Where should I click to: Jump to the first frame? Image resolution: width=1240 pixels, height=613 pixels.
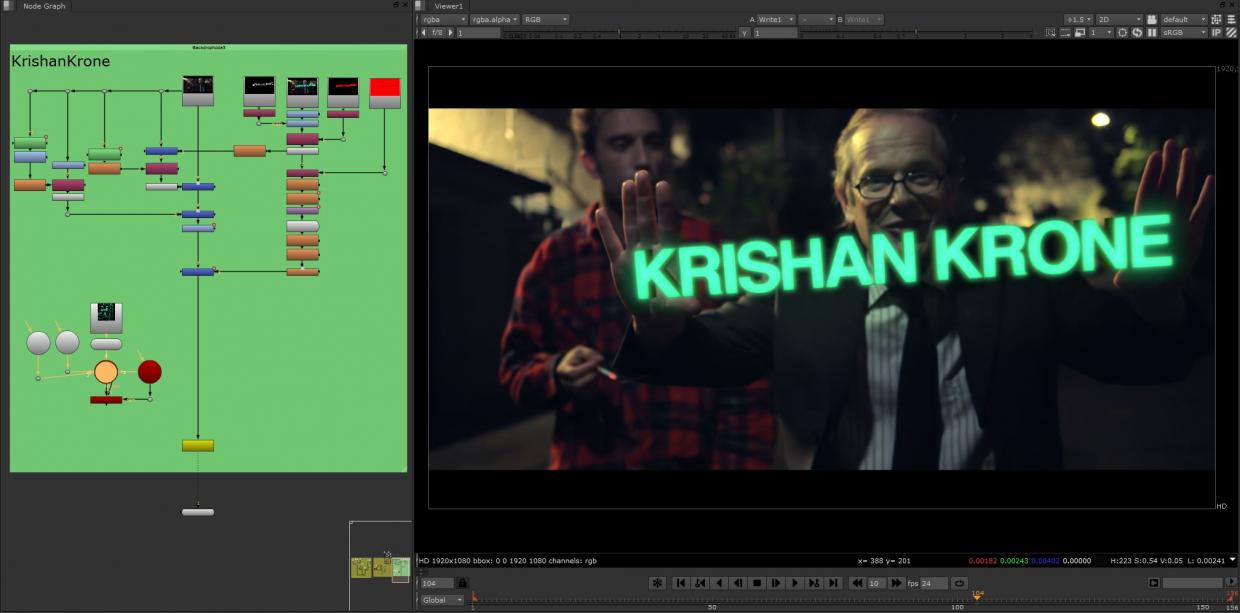680,583
